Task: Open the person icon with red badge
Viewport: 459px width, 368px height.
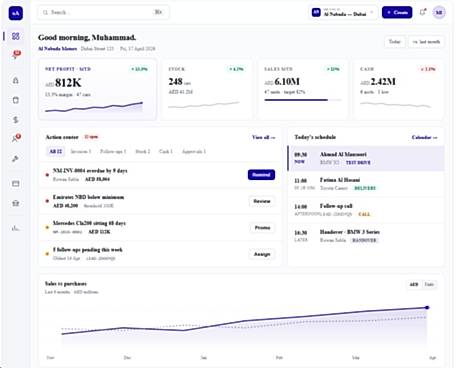Action: [16, 139]
